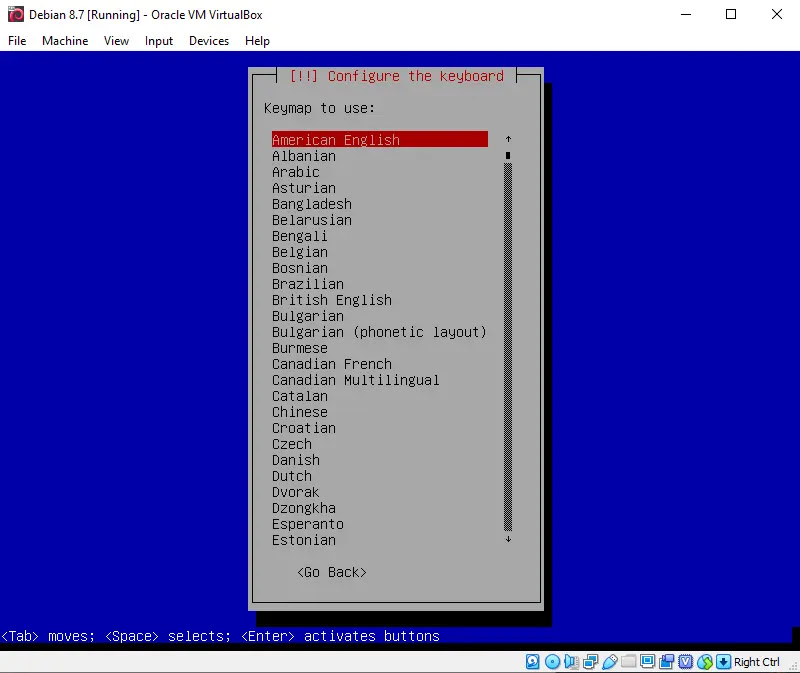Select the Albanian keymap

(x=380, y=156)
